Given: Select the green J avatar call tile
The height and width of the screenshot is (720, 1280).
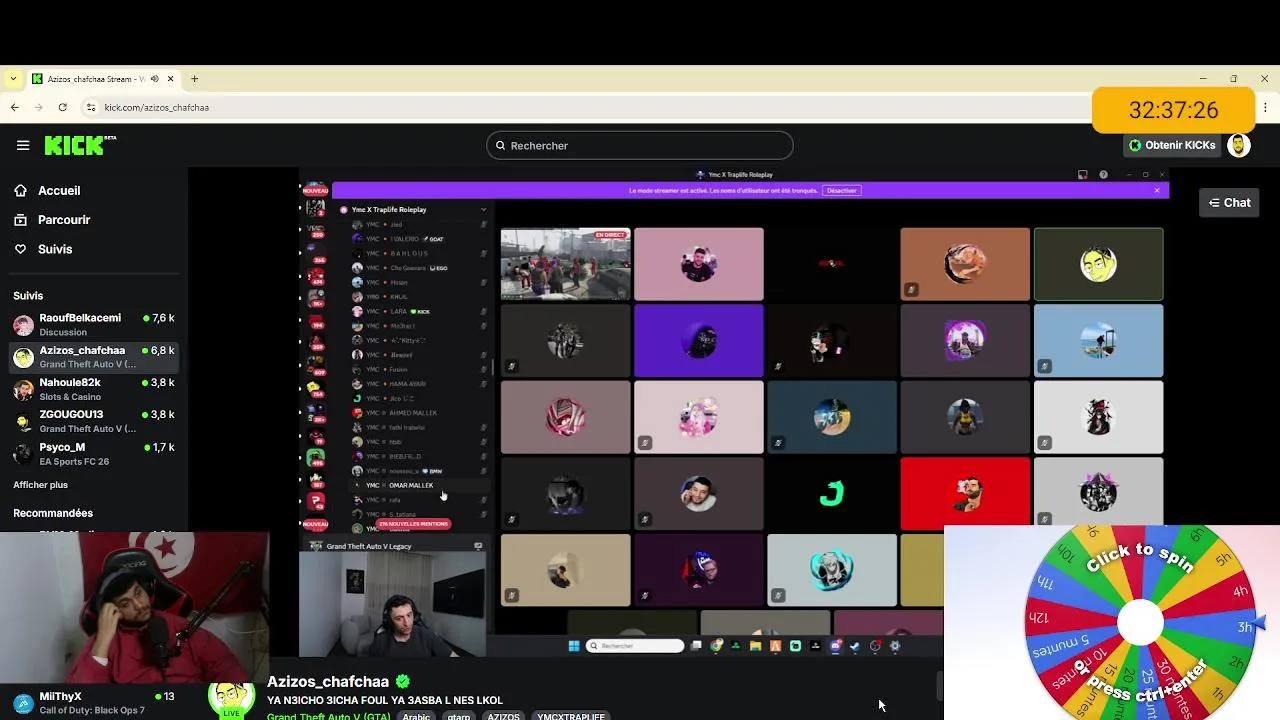Looking at the screenshot, I should click(x=832, y=493).
